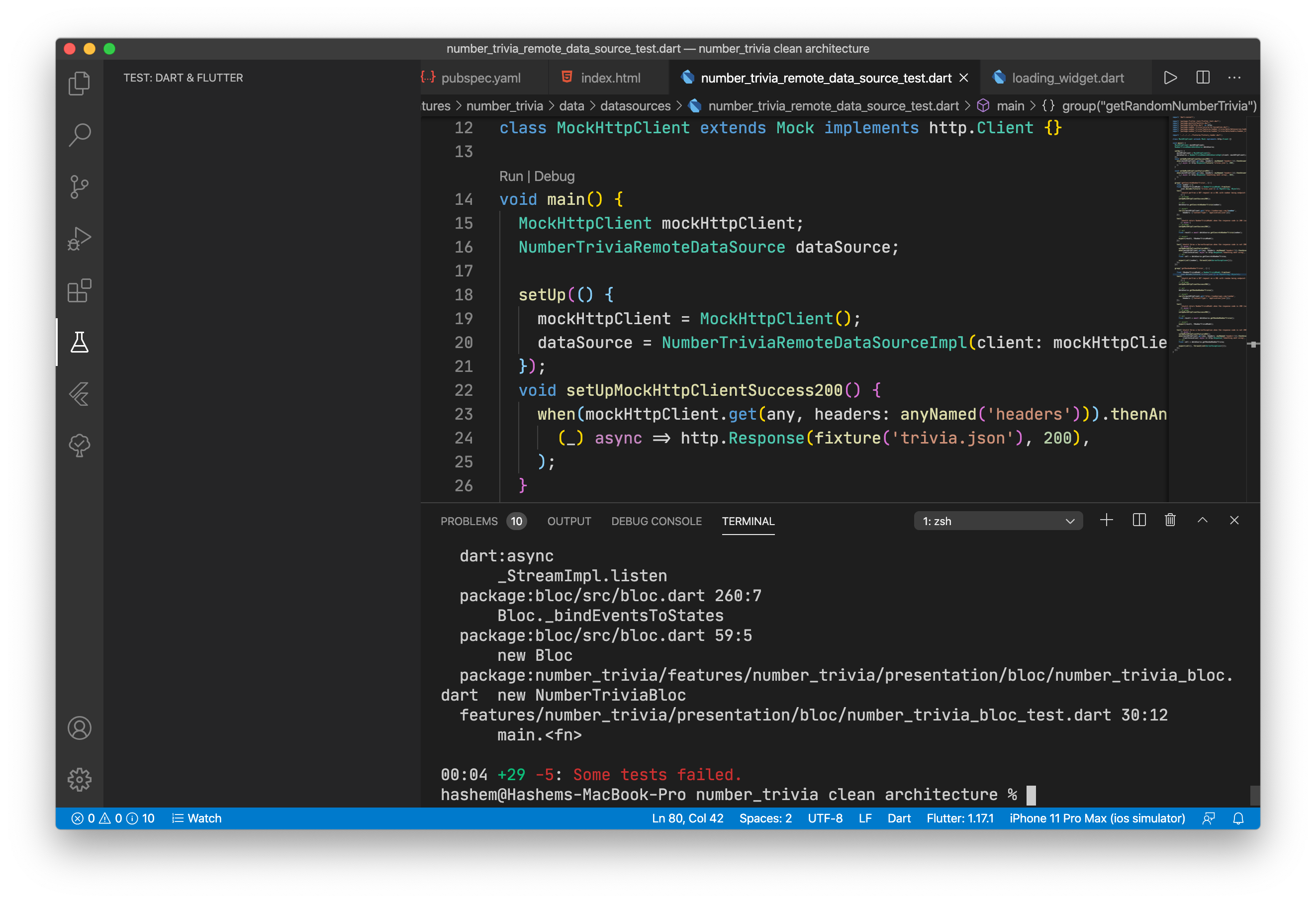Expand the panel with the chevron icon

point(1203,520)
